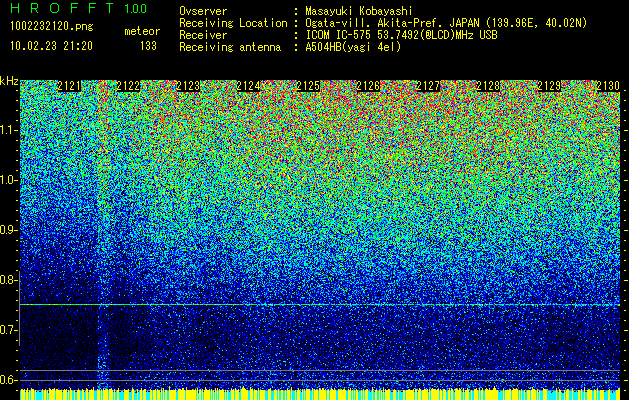Click the observer name Masayuki Kobayashi
The height and width of the screenshot is (400, 629).
(358, 11)
